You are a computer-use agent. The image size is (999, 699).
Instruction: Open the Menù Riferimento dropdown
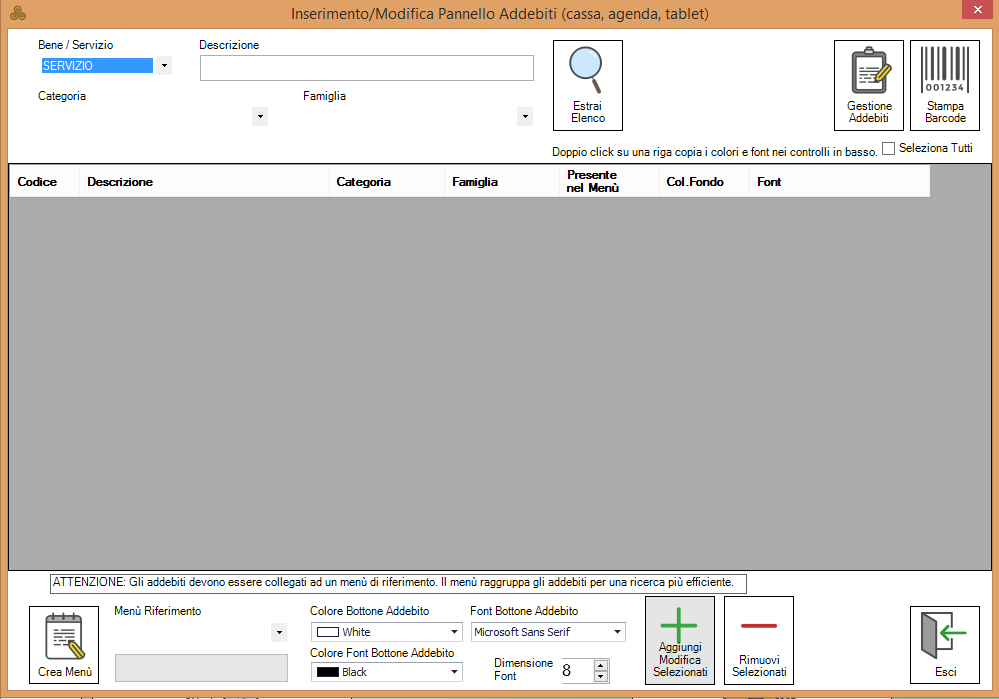(278, 632)
